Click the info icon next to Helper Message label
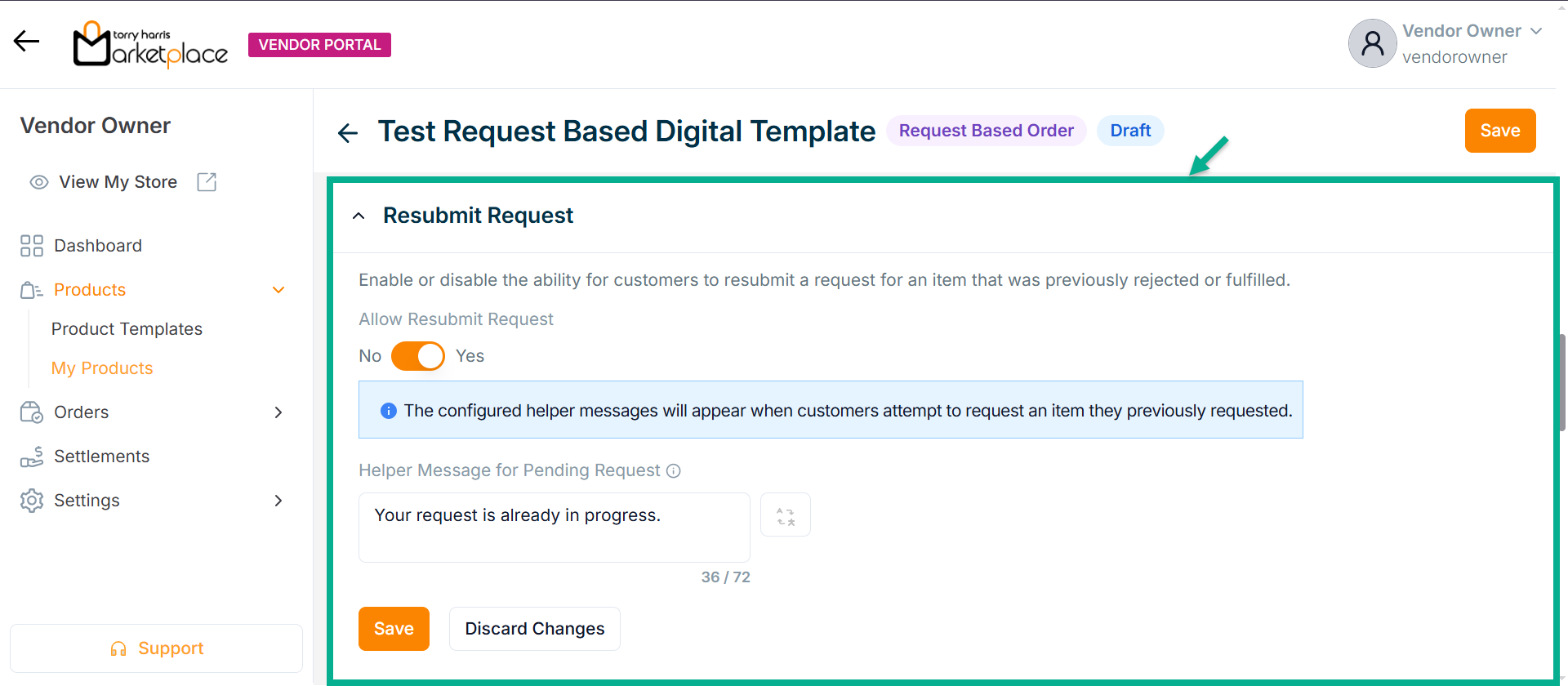The width and height of the screenshot is (1568, 686). pos(674,471)
